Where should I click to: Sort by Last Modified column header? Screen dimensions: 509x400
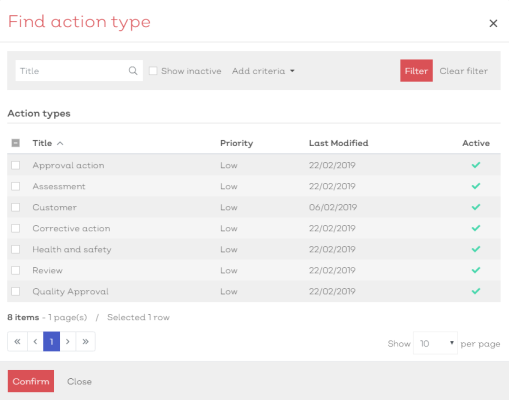339,143
